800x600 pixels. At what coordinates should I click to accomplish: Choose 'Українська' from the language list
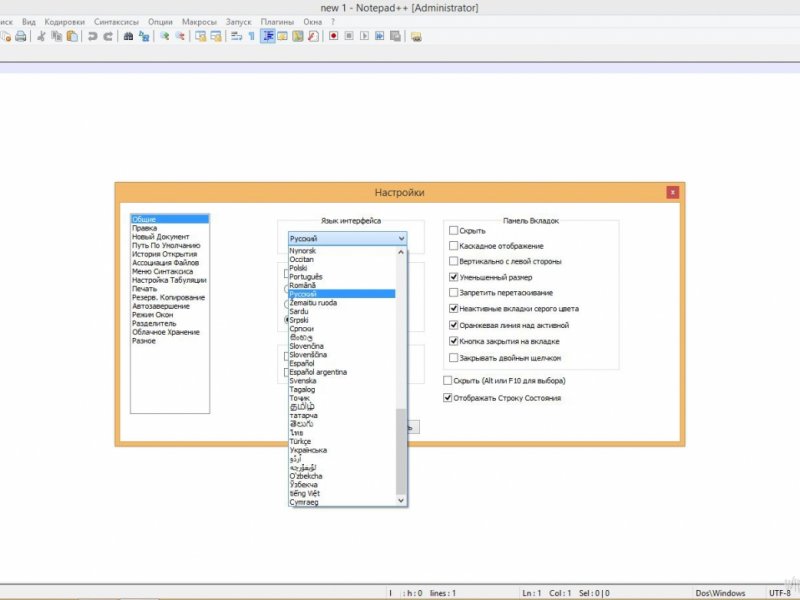click(342, 450)
